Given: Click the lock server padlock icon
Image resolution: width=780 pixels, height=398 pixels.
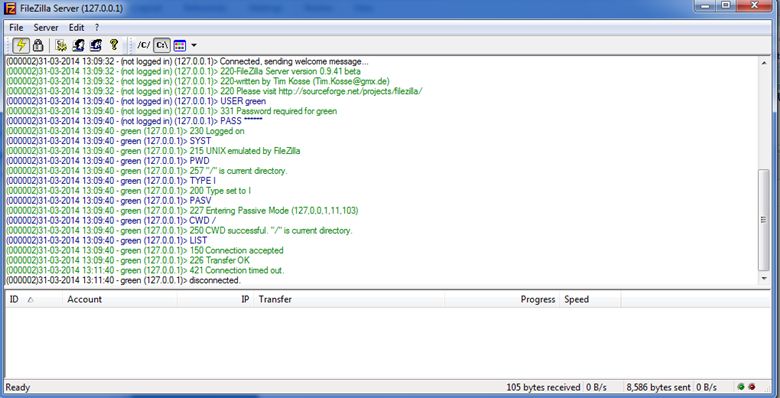Looking at the screenshot, I should (38, 45).
